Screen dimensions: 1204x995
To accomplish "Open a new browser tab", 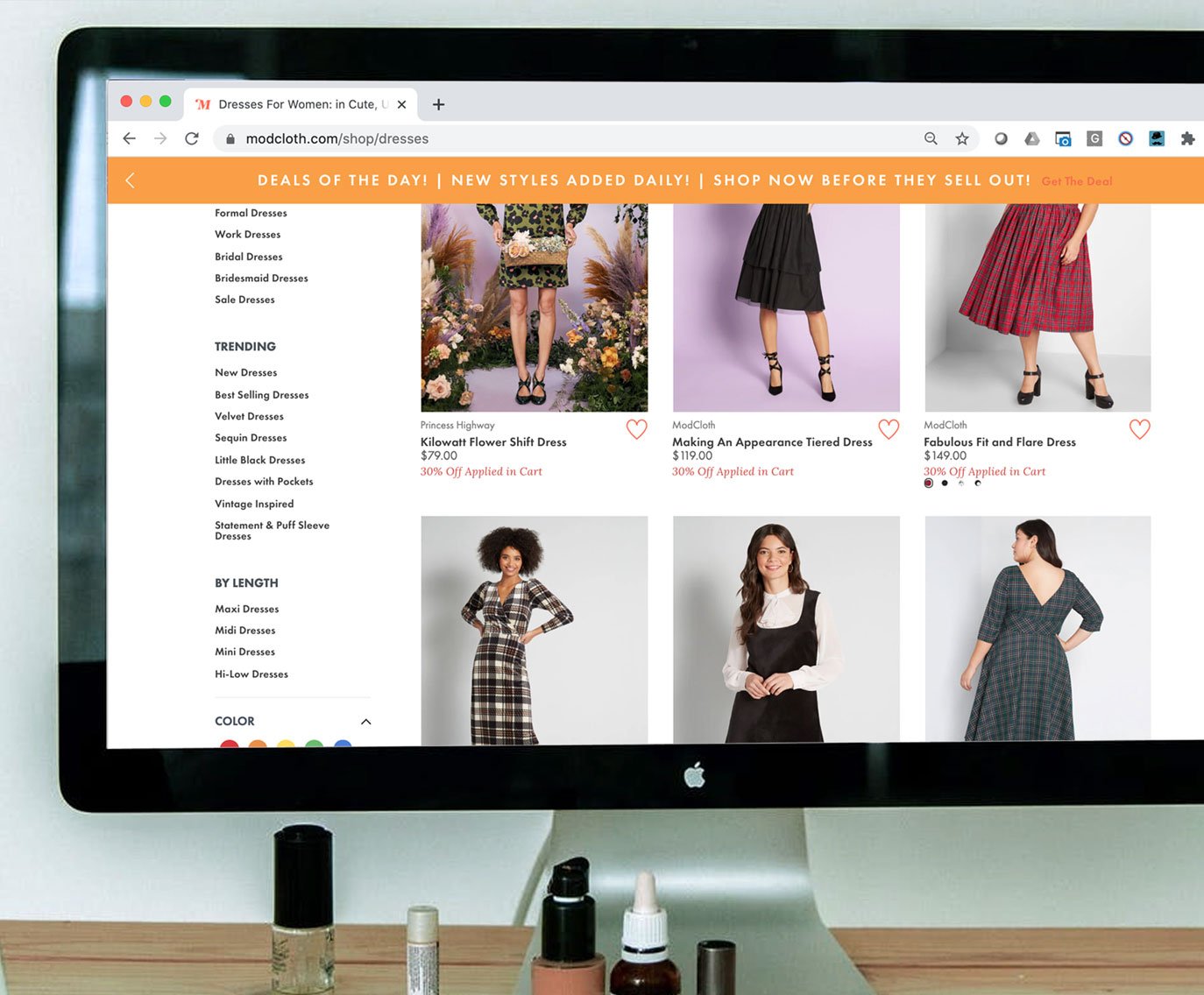I will 439,104.
